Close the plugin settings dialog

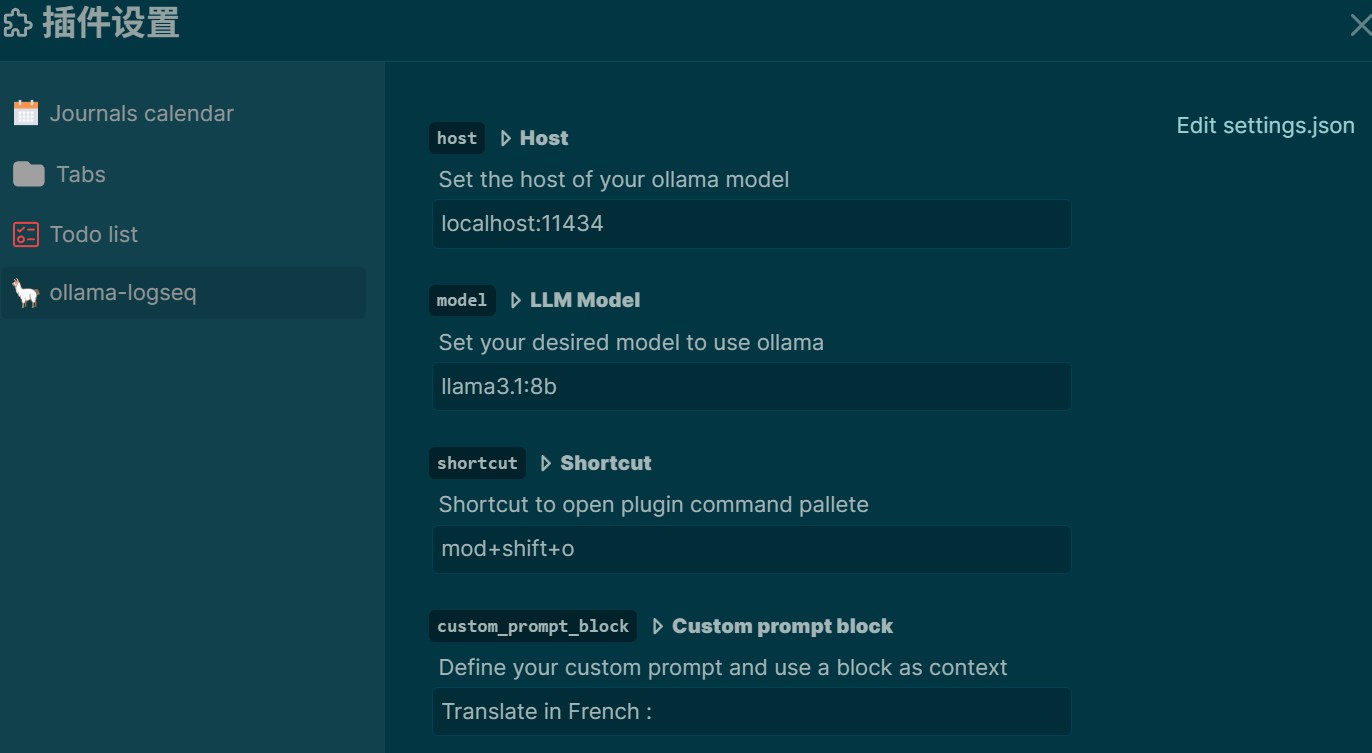1360,26
